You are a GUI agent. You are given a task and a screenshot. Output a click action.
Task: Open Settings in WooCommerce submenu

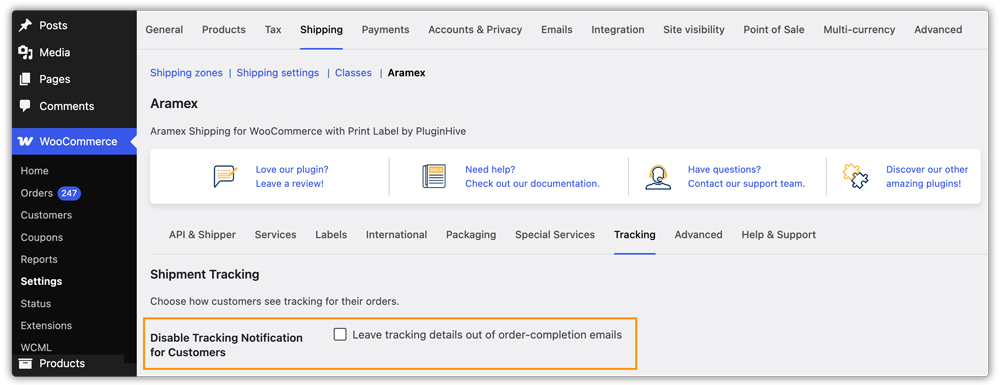41,281
